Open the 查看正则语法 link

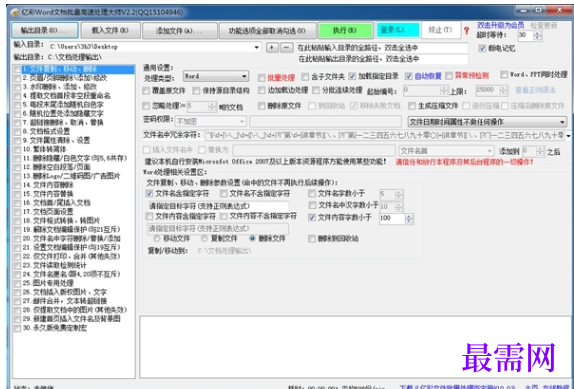click(535, 90)
